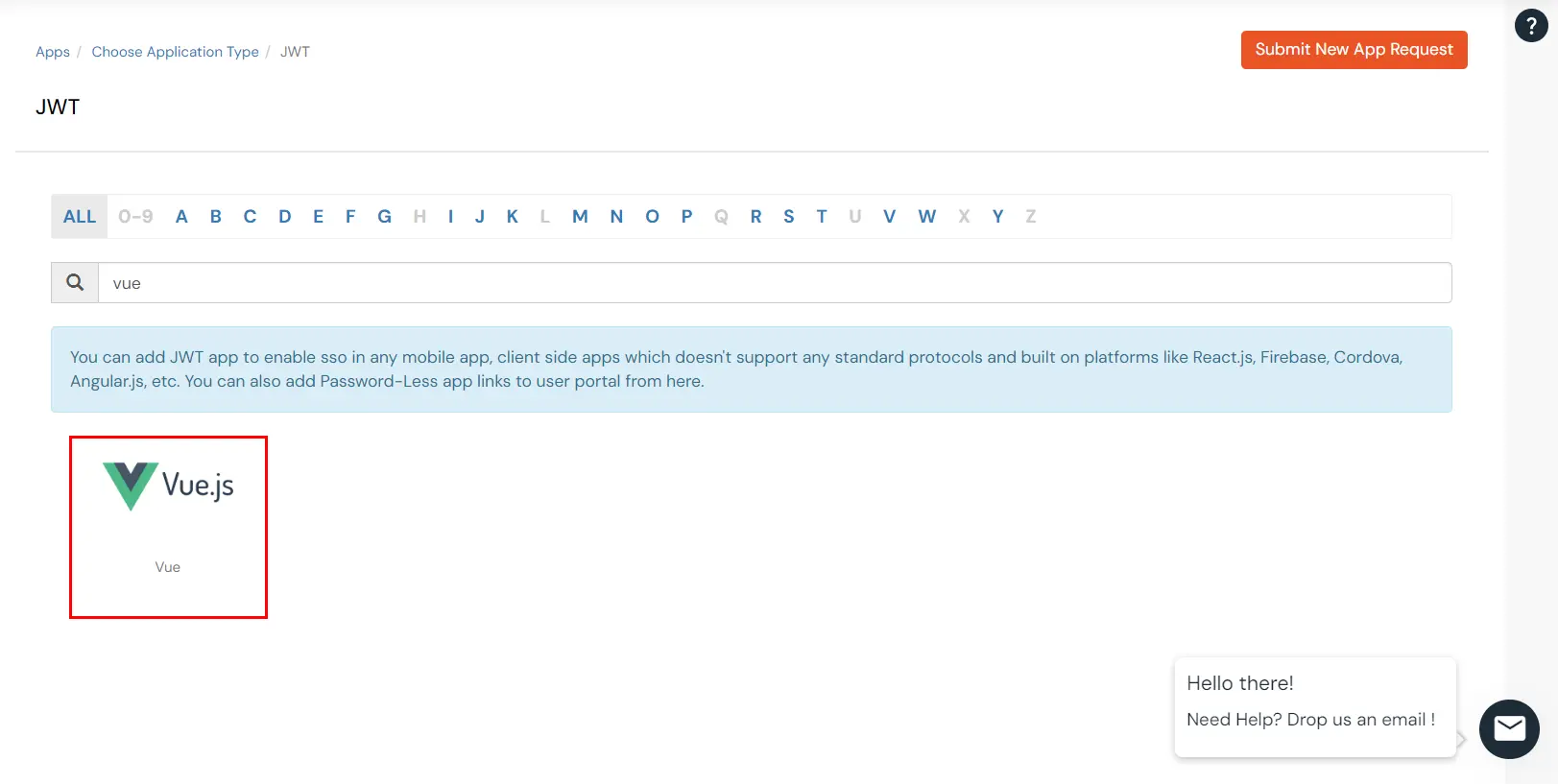Filter apps by letter U
The height and width of the screenshot is (784, 1558).
point(855,217)
